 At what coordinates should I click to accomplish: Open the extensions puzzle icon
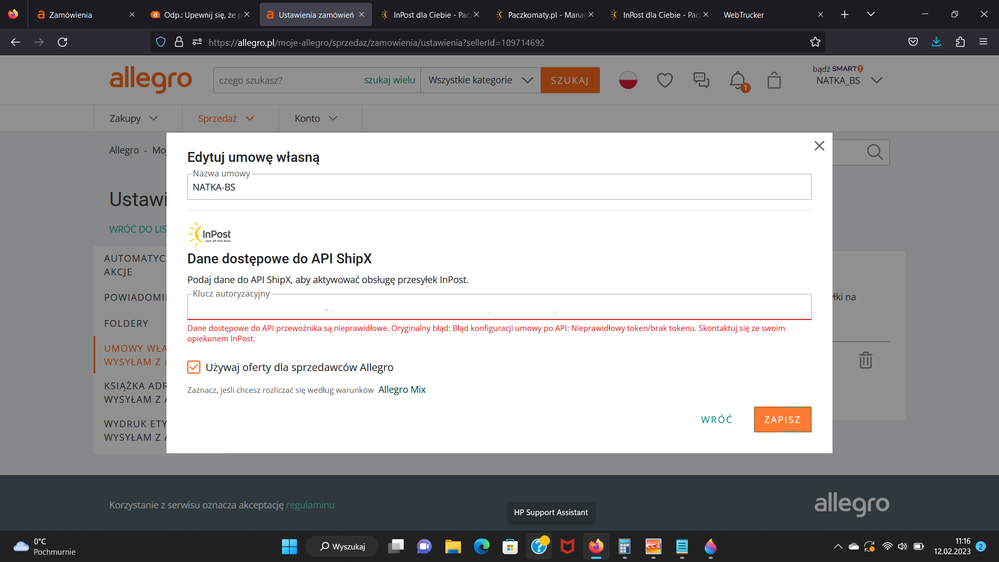click(960, 42)
